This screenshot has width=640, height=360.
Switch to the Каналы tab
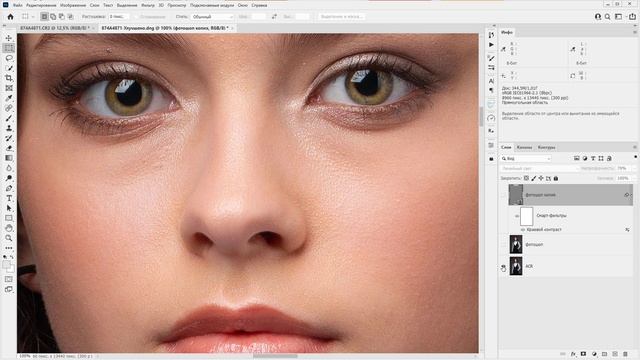(524, 147)
